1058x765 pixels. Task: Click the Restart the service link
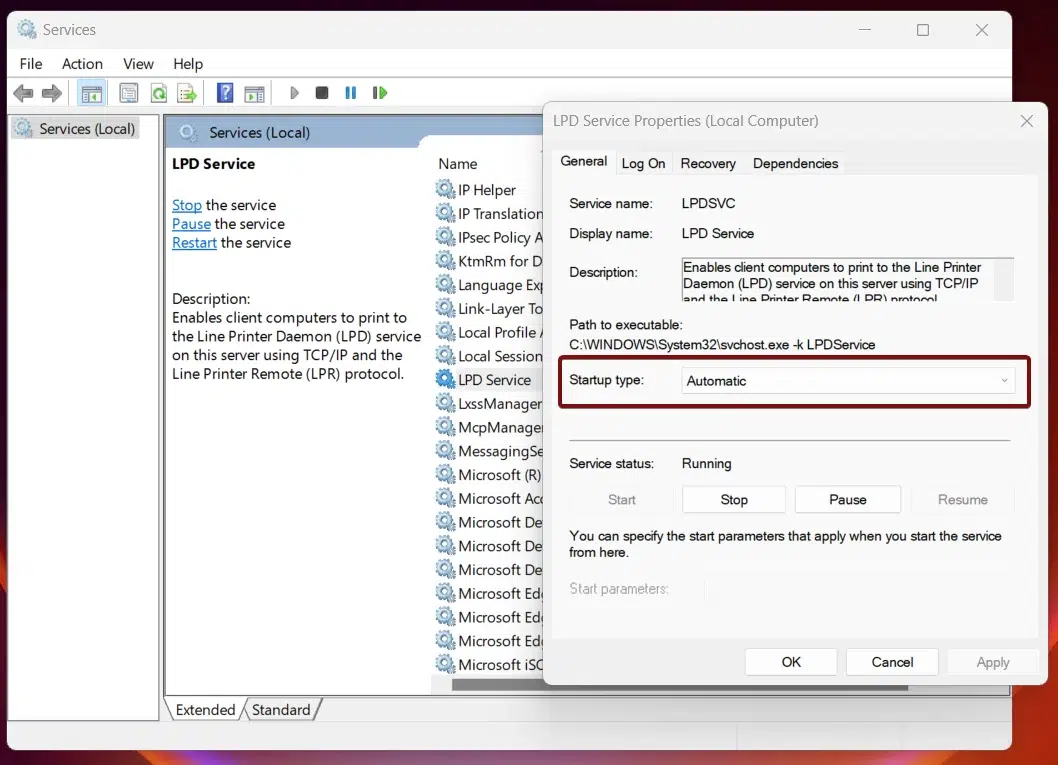194,242
